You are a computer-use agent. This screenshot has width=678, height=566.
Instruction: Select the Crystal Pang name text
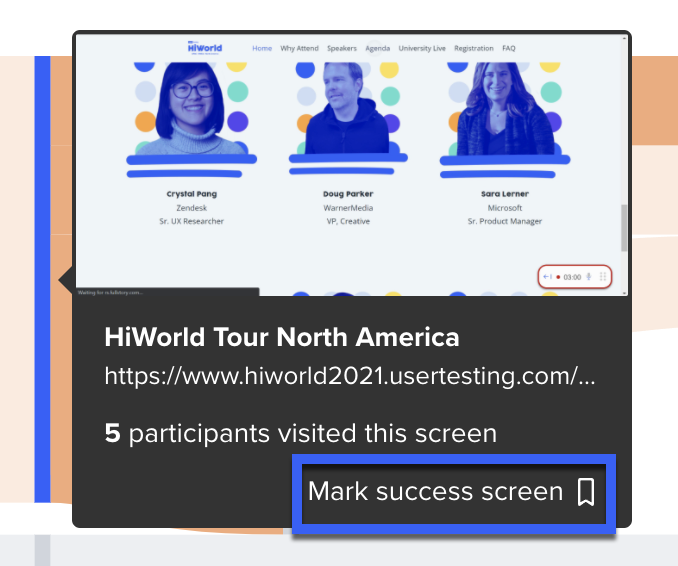[192, 194]
